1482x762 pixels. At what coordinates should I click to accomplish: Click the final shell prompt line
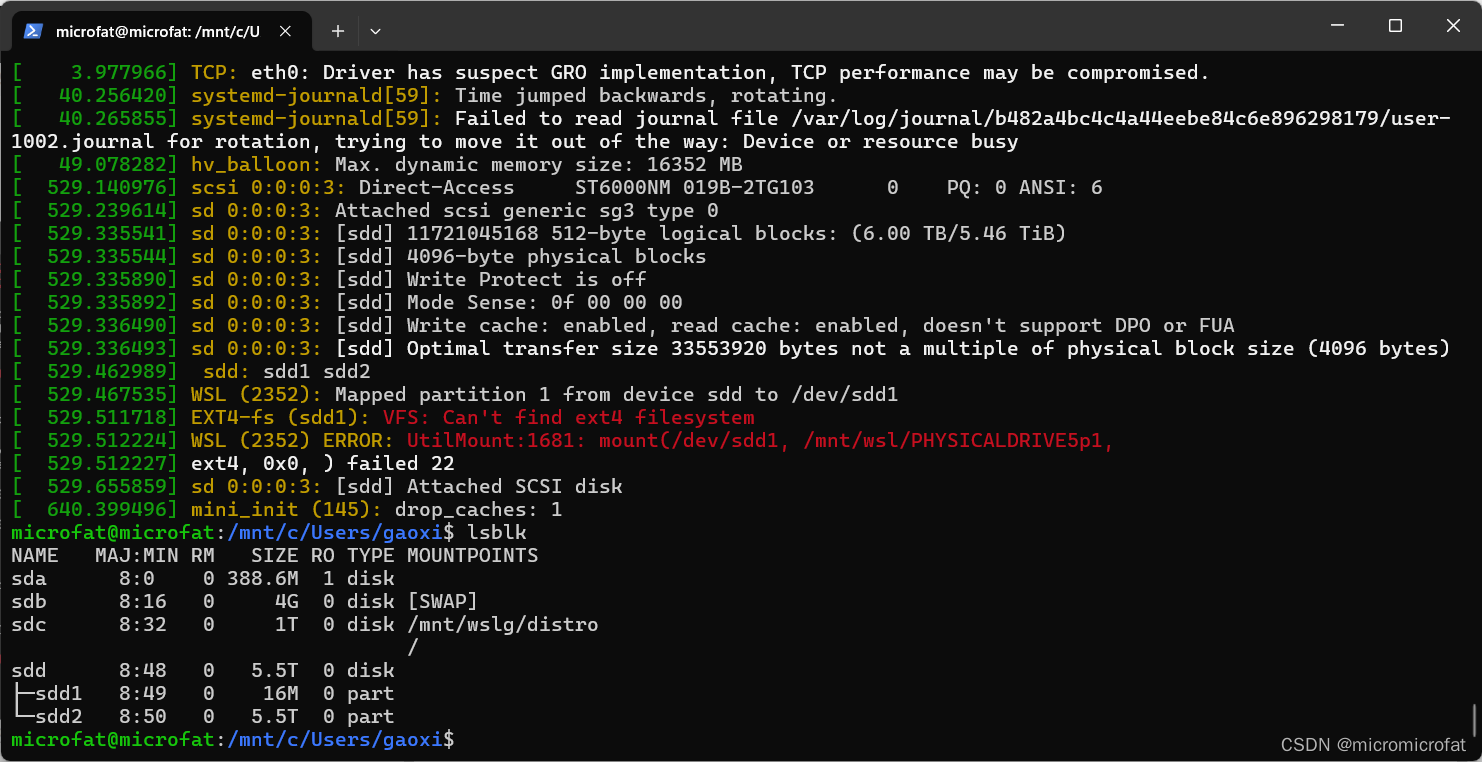click(230, 739)
